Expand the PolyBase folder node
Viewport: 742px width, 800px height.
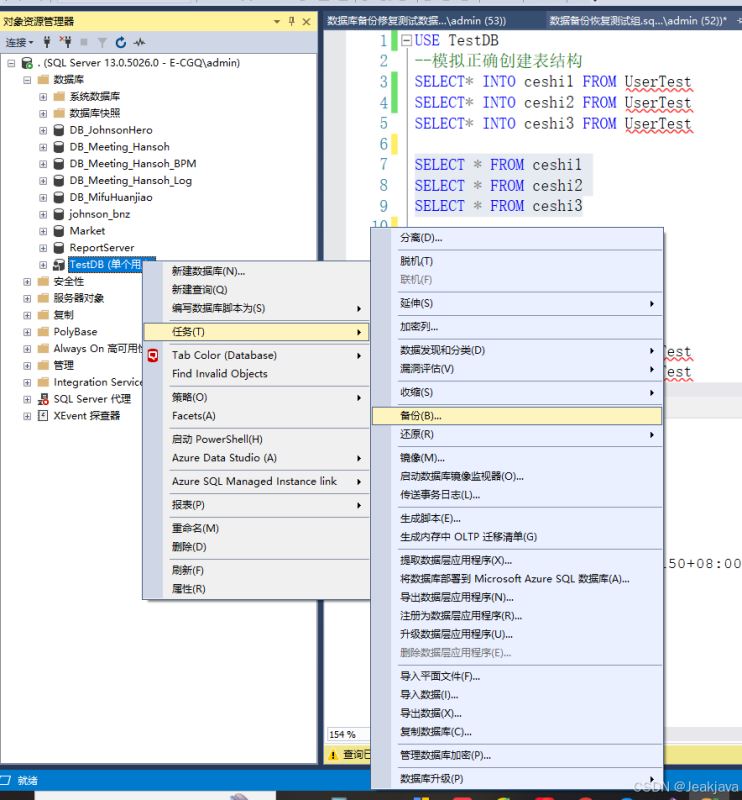click(x=27, y=332)
